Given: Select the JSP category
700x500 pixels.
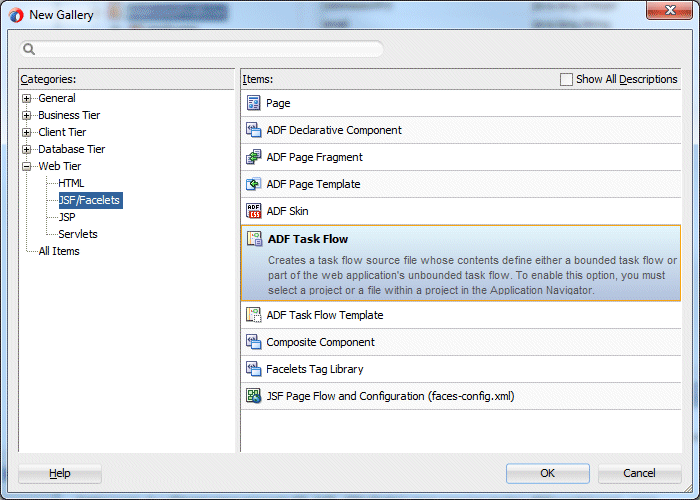Looking at the screenshot, I should (x=67, y=217).
